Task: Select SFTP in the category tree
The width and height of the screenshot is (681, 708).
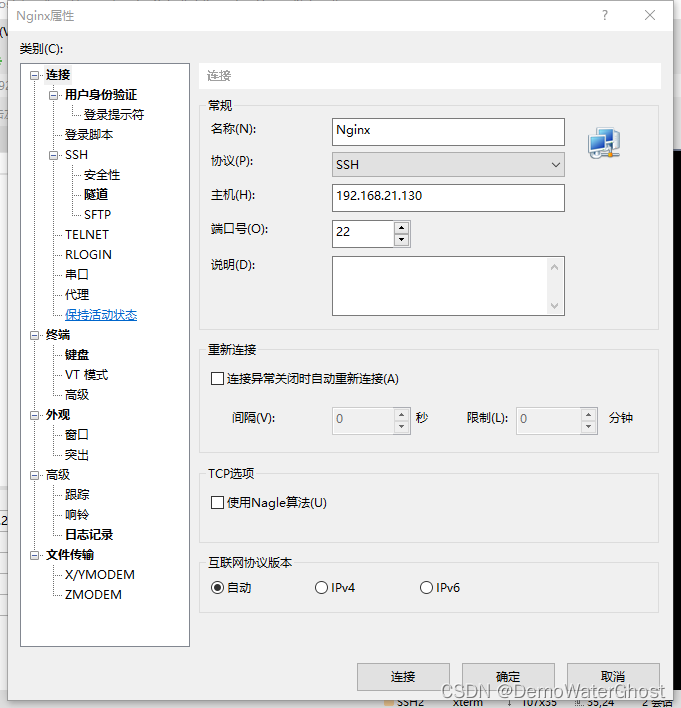Action: pyautogui.click(x=97, y=214)
